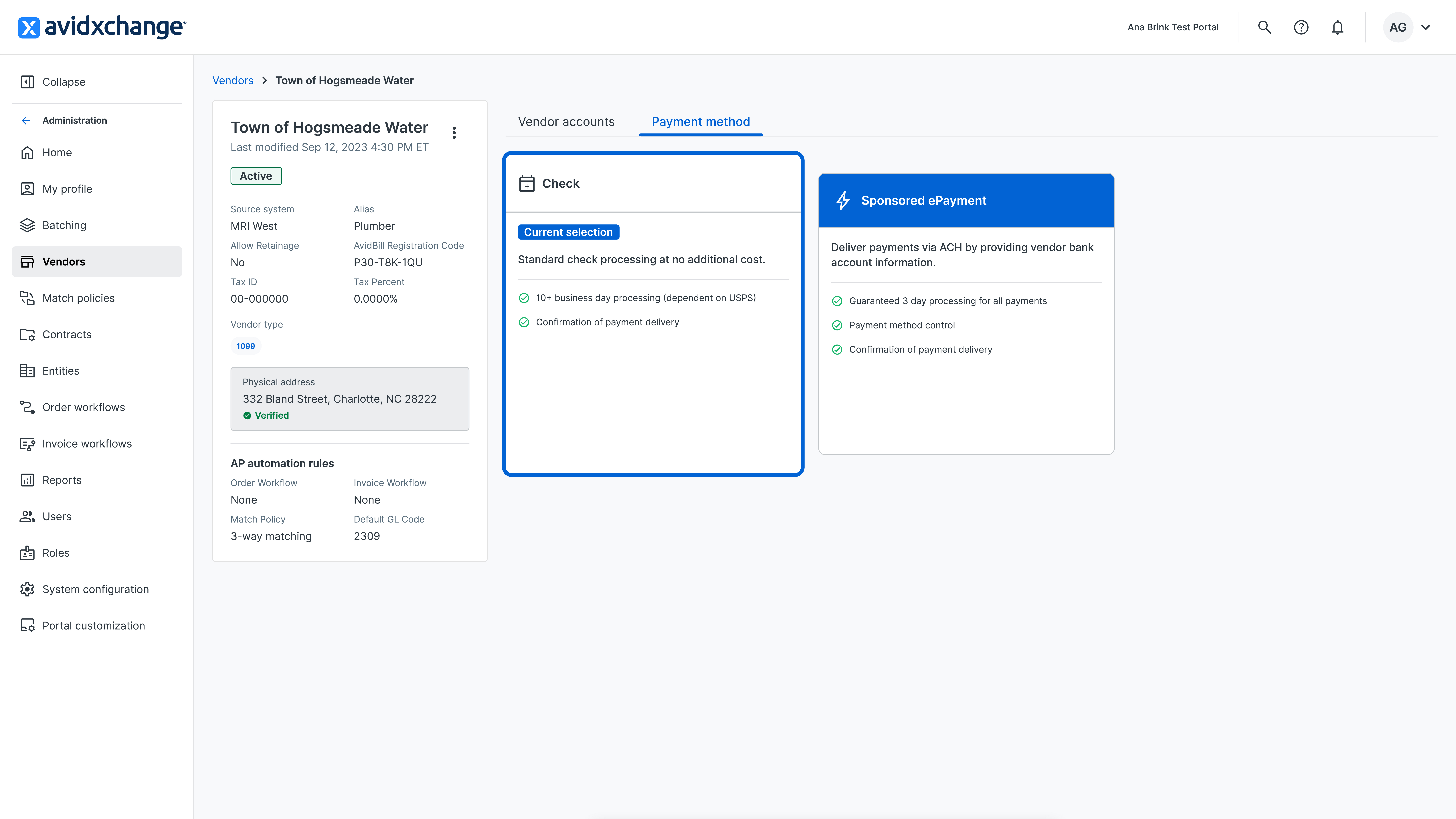This screenshot has width=1456, height=819.
Task: Click the Order workflows icon
Action: pos(27,407)
